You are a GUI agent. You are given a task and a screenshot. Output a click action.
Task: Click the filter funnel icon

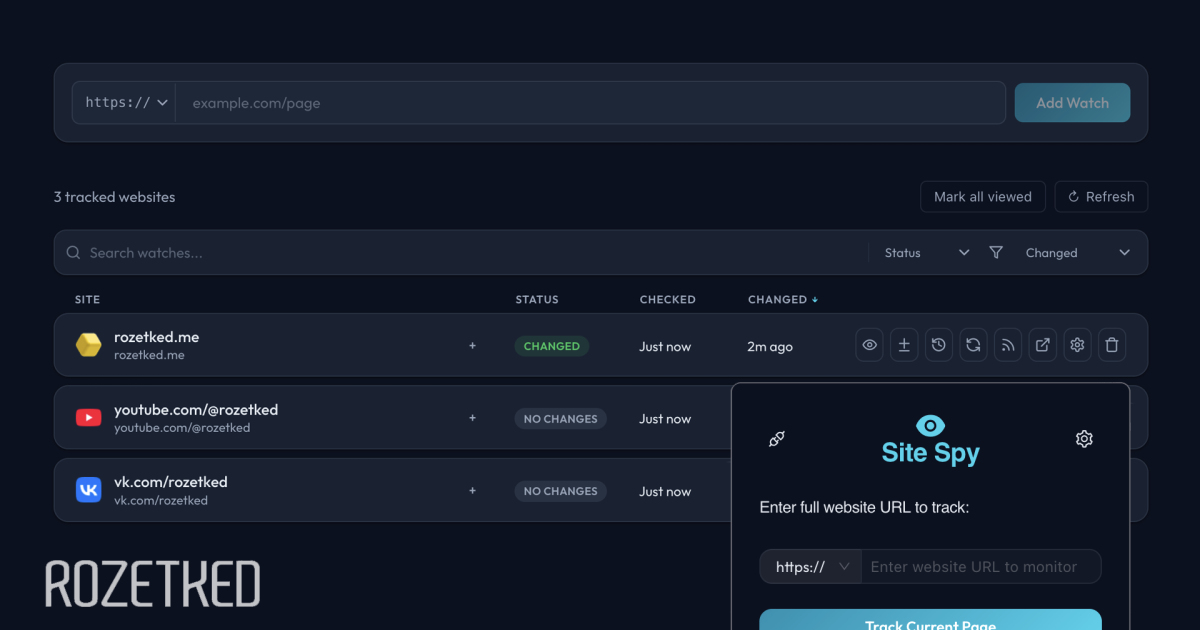tap(996, 253)
